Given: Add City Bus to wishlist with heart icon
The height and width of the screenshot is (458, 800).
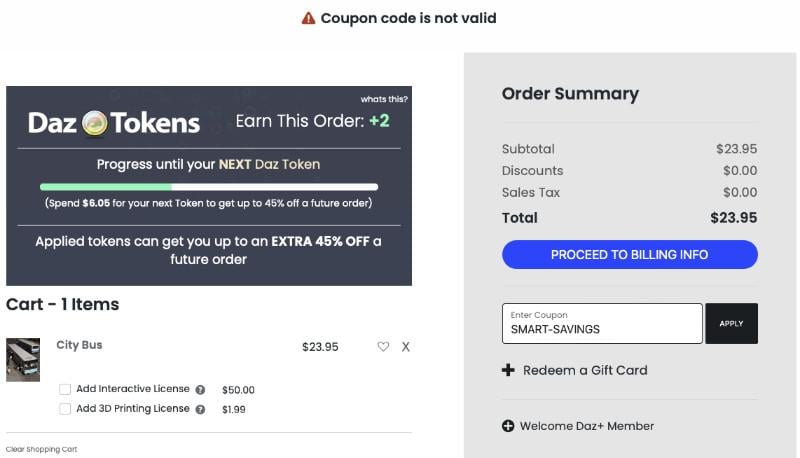Looking at the screenshot, I should pyautogui.click(x=383, y=347).
